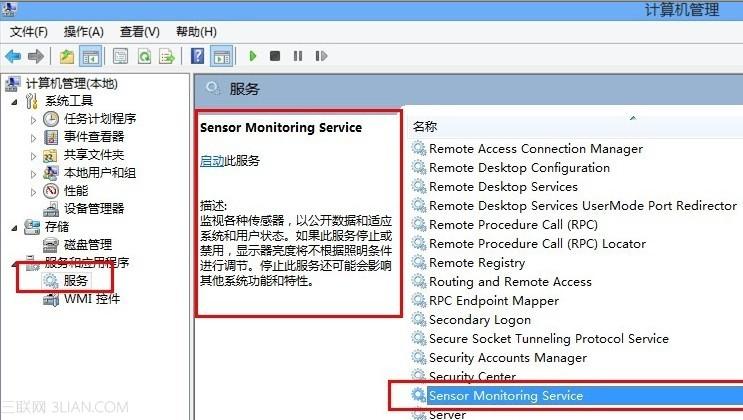This screenshot has height=420, width=743.
Task: Click the Back arrow toolbar icon
Action: (13, 56)
